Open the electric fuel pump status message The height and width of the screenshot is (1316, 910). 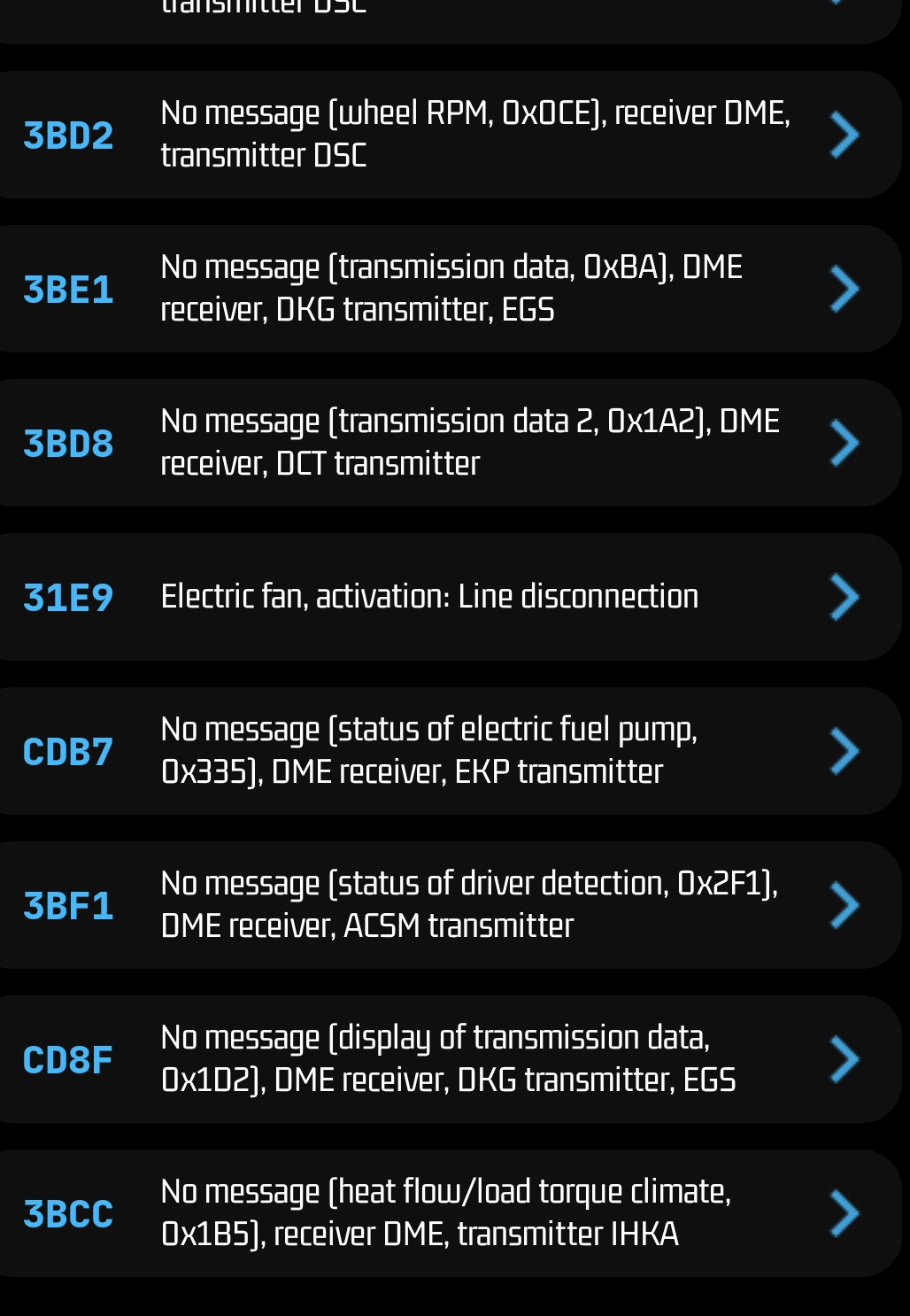[x=429, y=751]
